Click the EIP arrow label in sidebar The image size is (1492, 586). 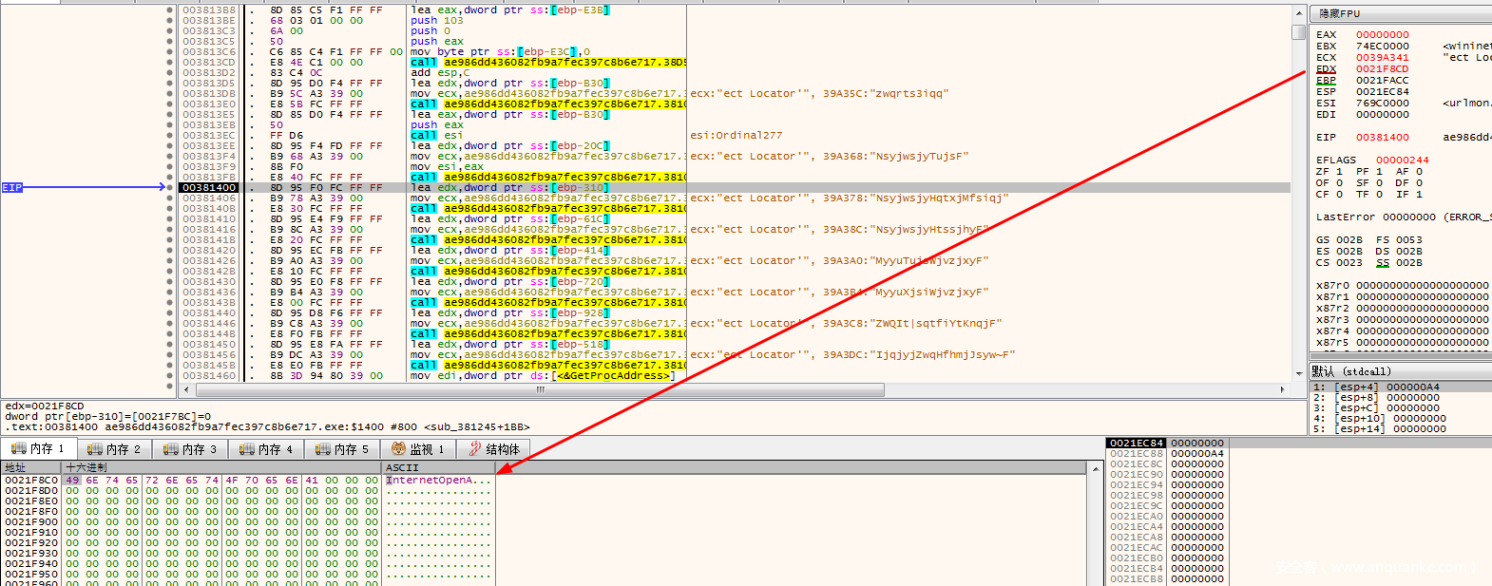(12, 187)
